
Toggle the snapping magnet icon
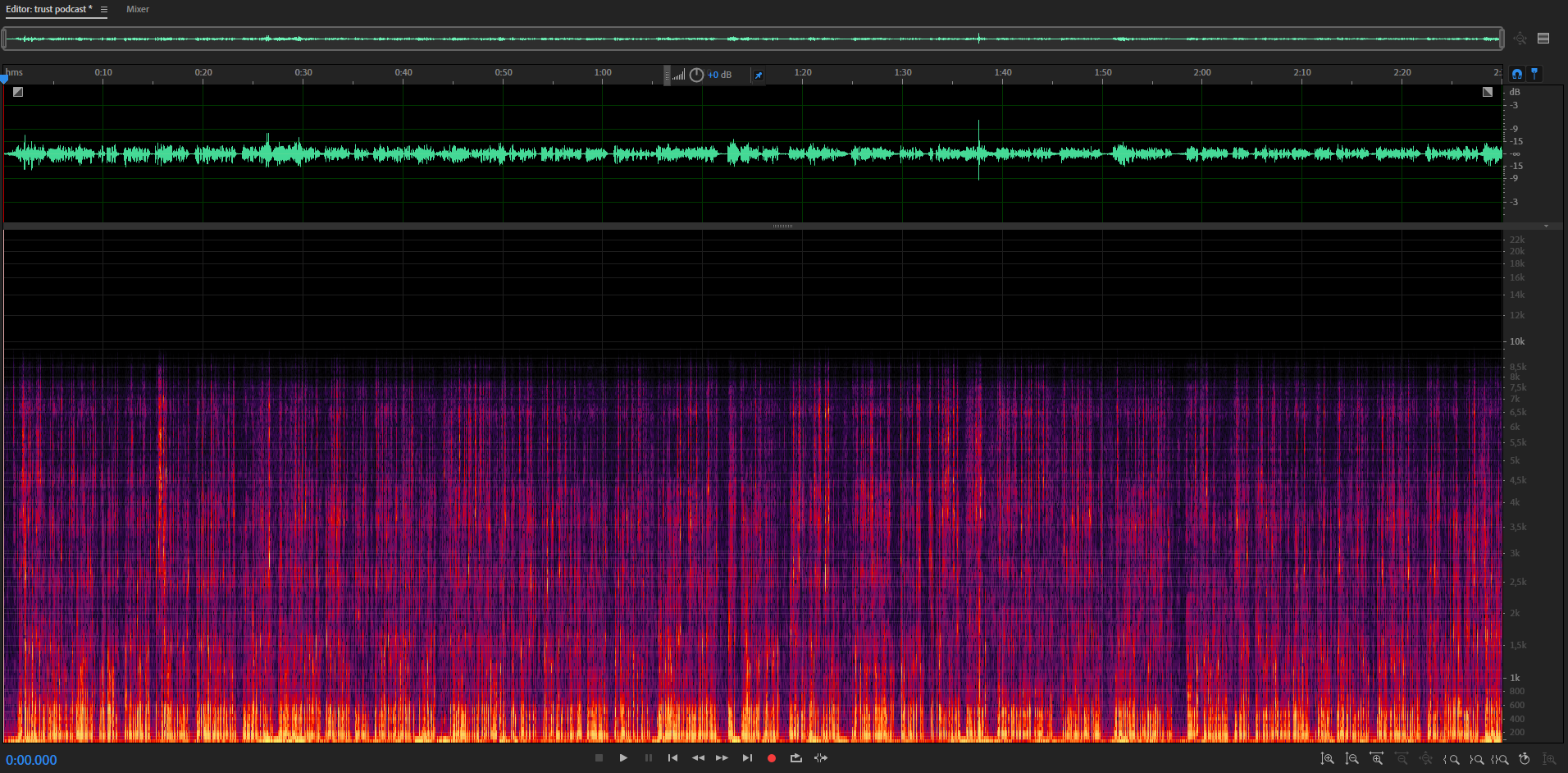[x=1517, y=74]
